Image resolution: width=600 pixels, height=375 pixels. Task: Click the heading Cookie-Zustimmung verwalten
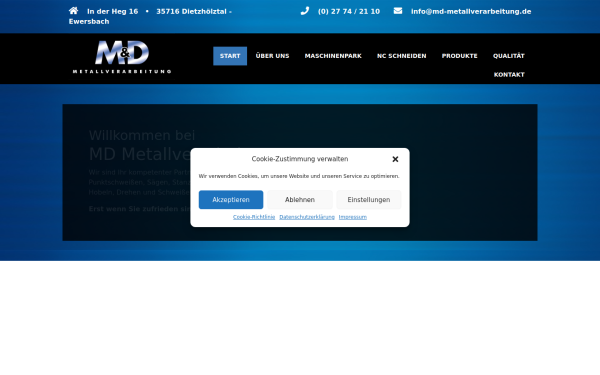300,159
